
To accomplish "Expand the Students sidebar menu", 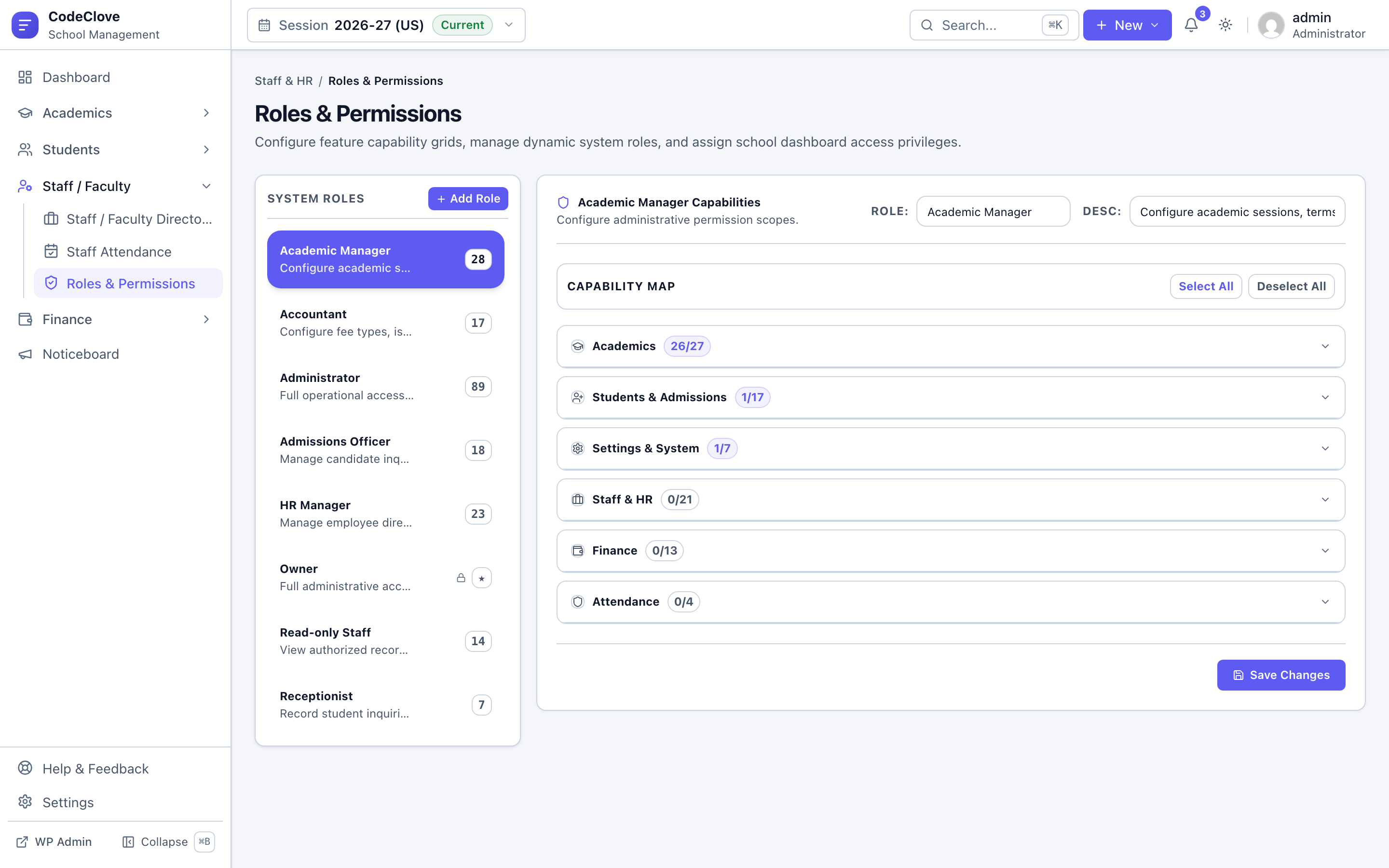I will point(115,149).
